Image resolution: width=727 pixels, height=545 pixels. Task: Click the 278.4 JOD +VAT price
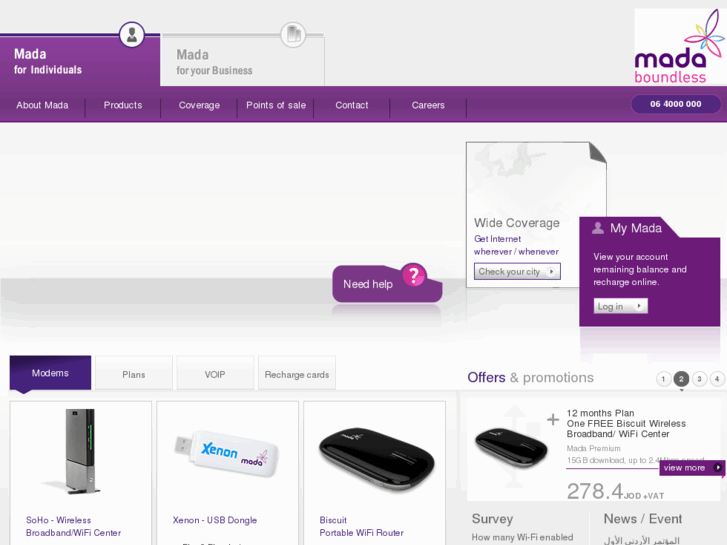tap(615, 492)
